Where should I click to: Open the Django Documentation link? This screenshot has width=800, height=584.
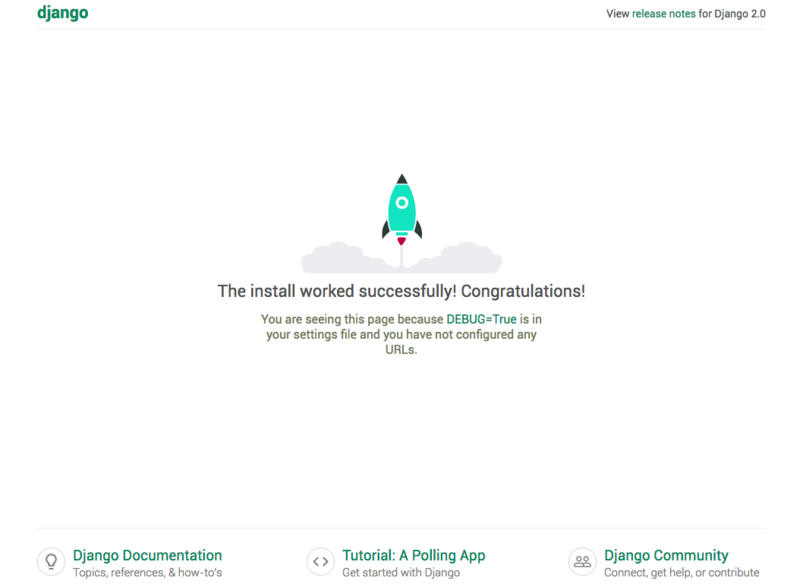click(x=147, y=555)
